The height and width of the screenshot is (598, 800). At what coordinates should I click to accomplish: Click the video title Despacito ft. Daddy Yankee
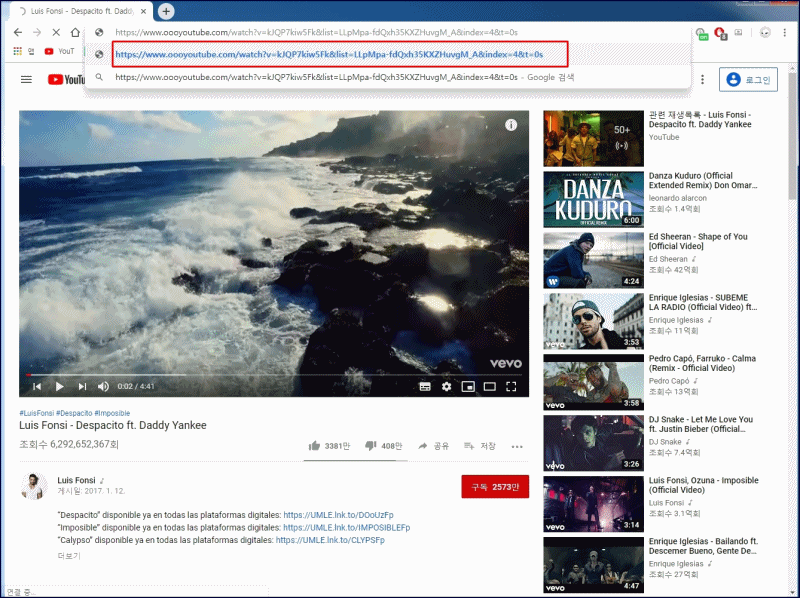pos(113,426)
